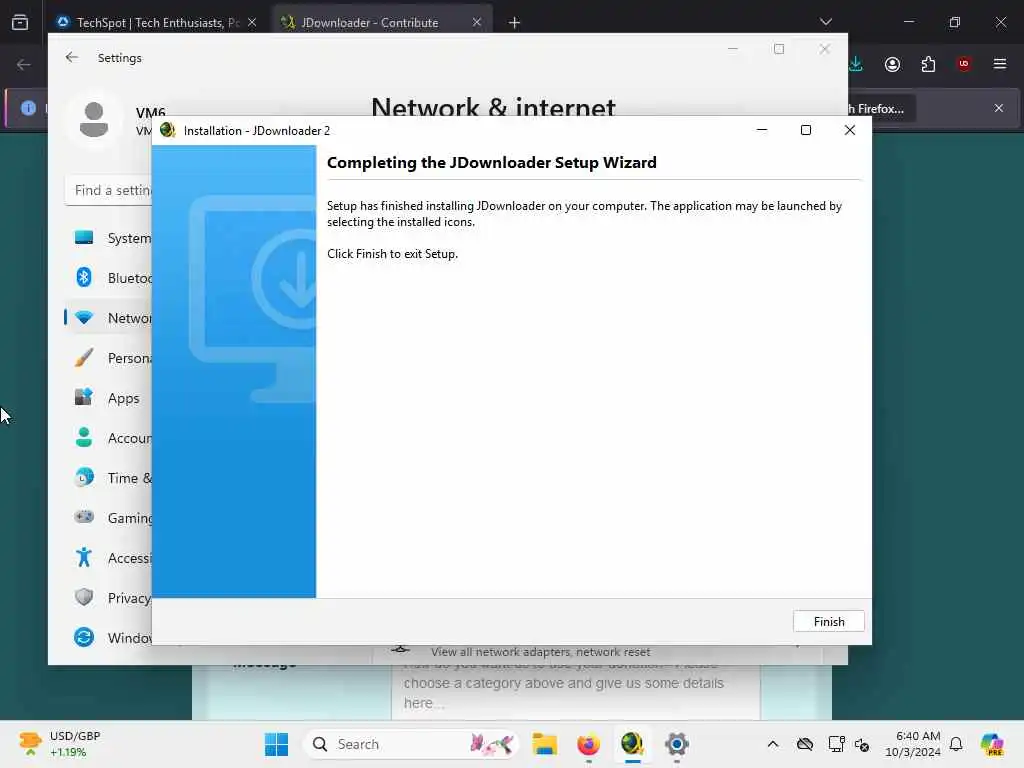
Task: Minimize the JDownloader installation window
Action: (761, 130)
